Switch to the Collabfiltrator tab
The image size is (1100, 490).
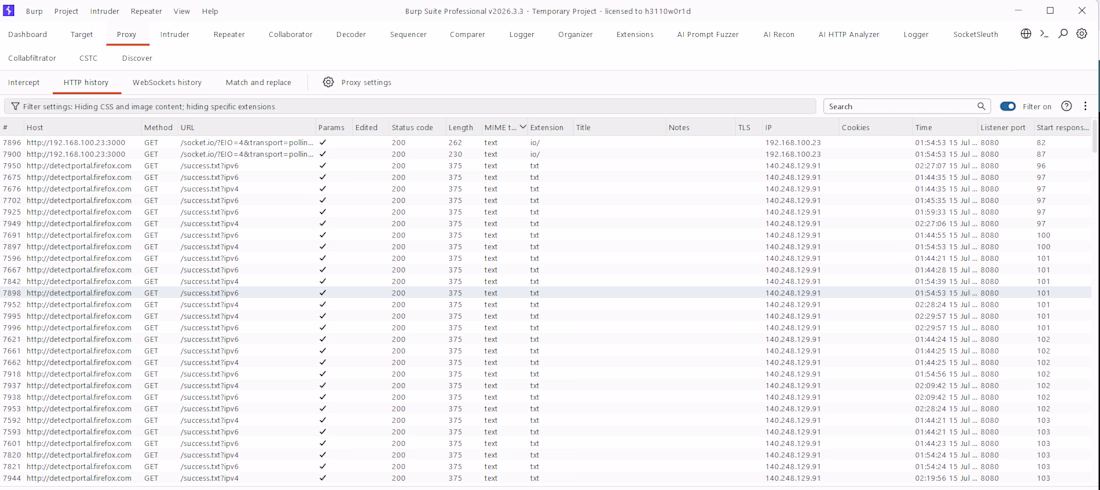tap(32, 58)
